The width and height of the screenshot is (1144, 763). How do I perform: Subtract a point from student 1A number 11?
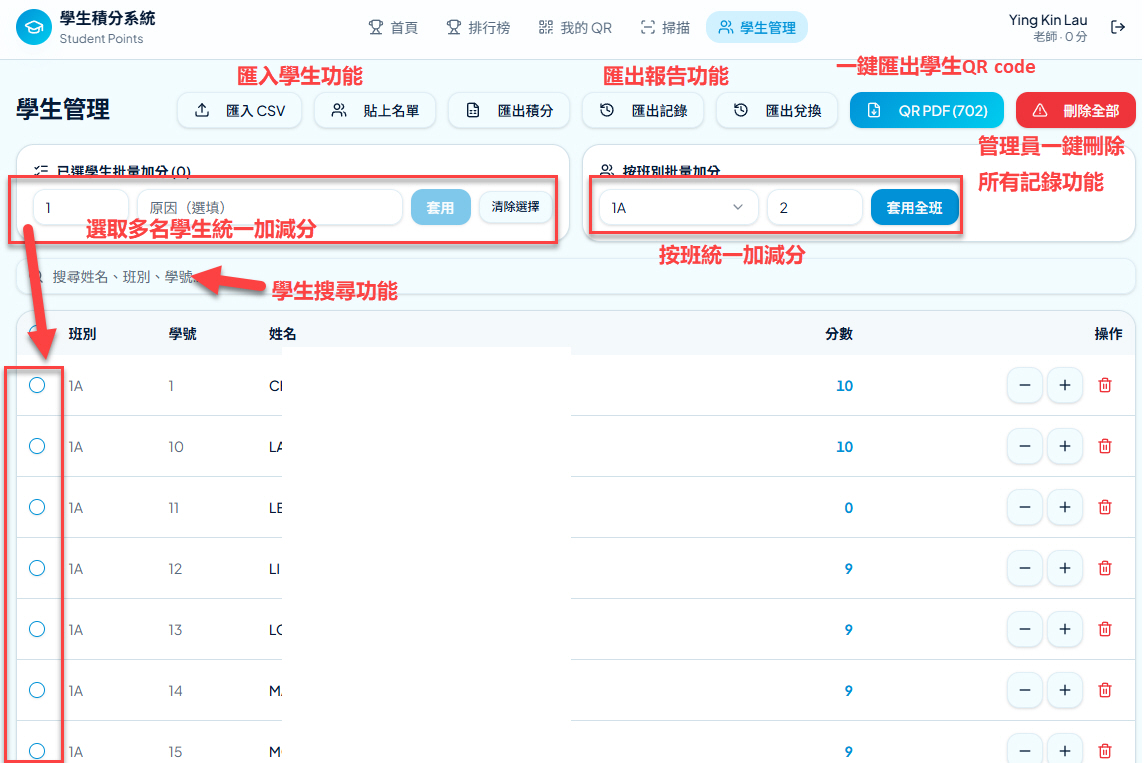pos(1024,508)
